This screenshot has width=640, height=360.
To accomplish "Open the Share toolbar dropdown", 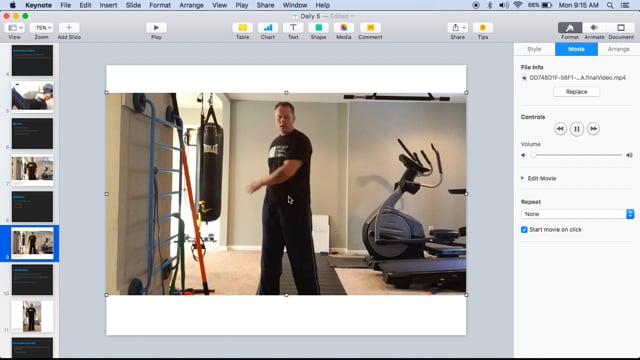I will pos(458,27).
